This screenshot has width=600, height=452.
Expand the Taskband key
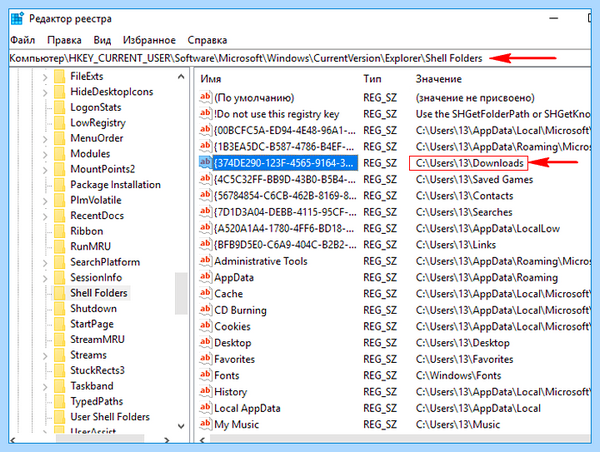[45, 387]
